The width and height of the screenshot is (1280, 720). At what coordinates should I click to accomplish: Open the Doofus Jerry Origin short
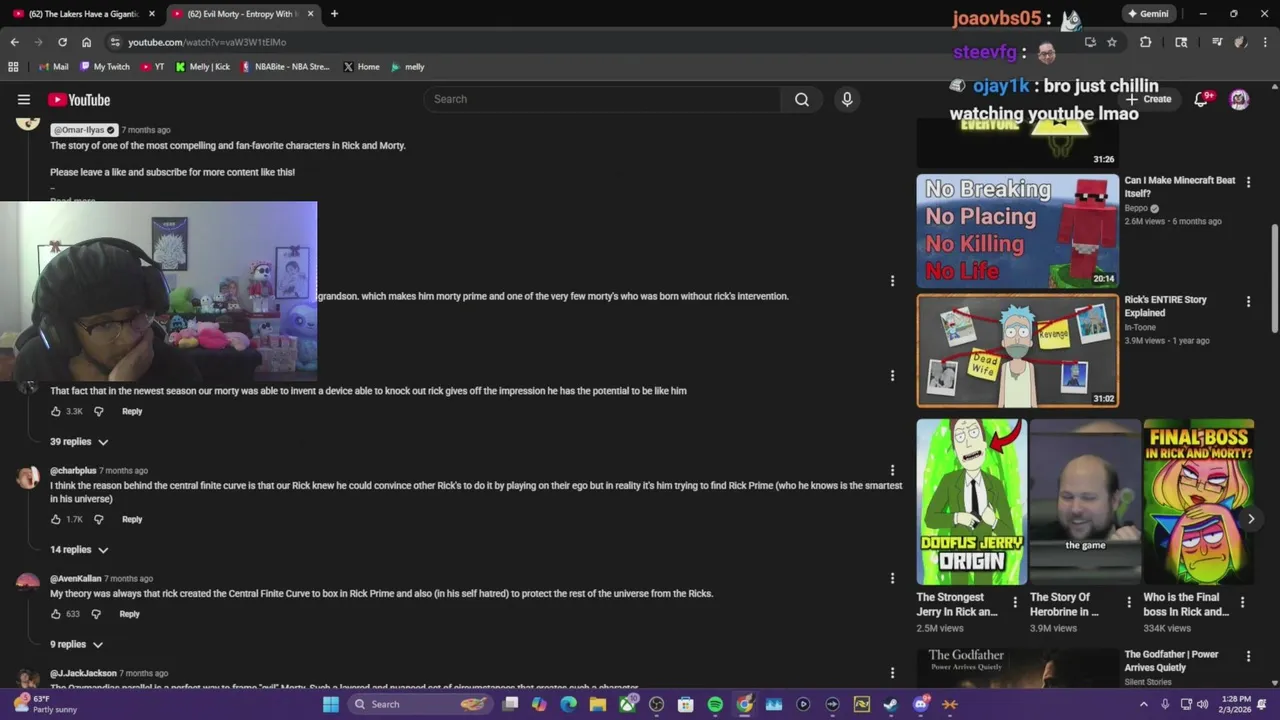tap(971, 502)
